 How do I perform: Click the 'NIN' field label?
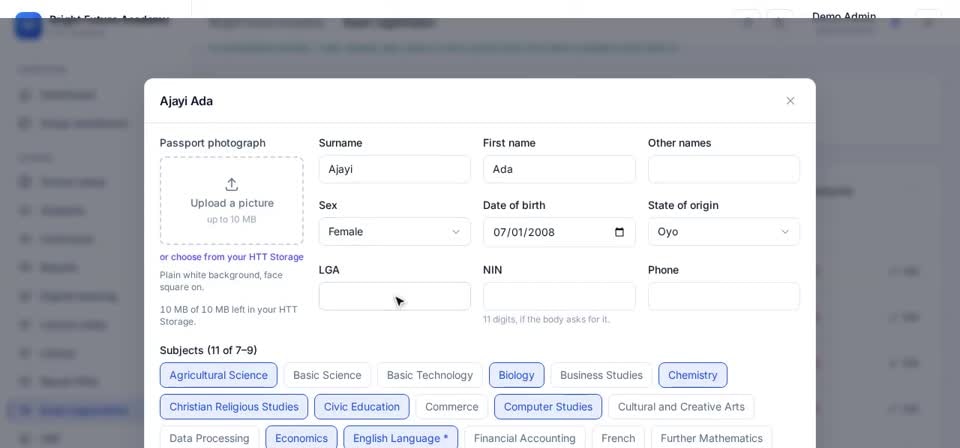point(492,270)
